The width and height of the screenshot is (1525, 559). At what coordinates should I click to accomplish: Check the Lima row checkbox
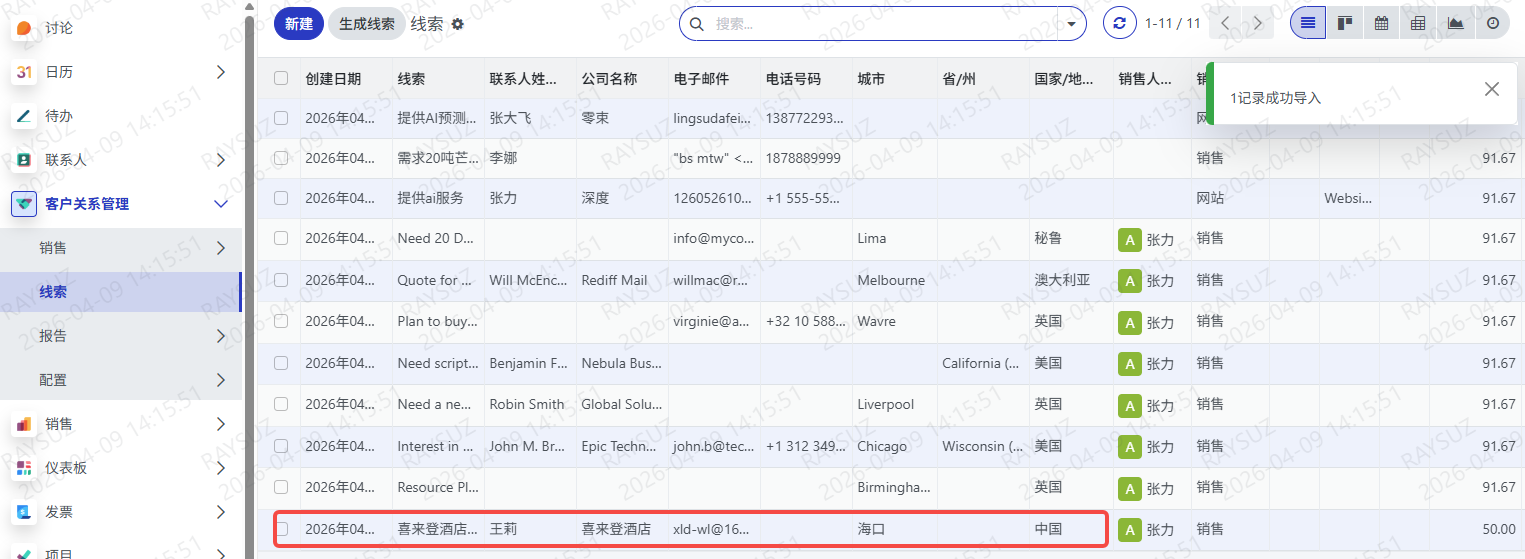tap(281, 238)
